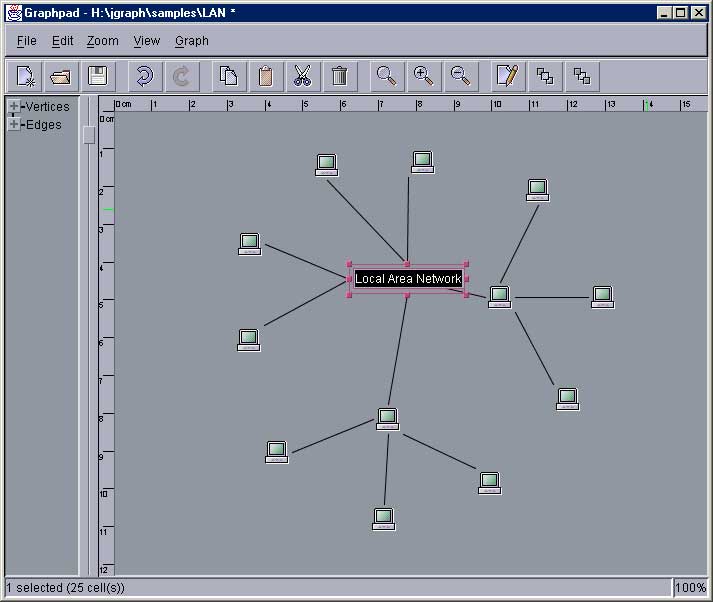713x602 pixels.
Task: Select the Local Area Network node
Action: pyautogui.click(x=408, y=279)
